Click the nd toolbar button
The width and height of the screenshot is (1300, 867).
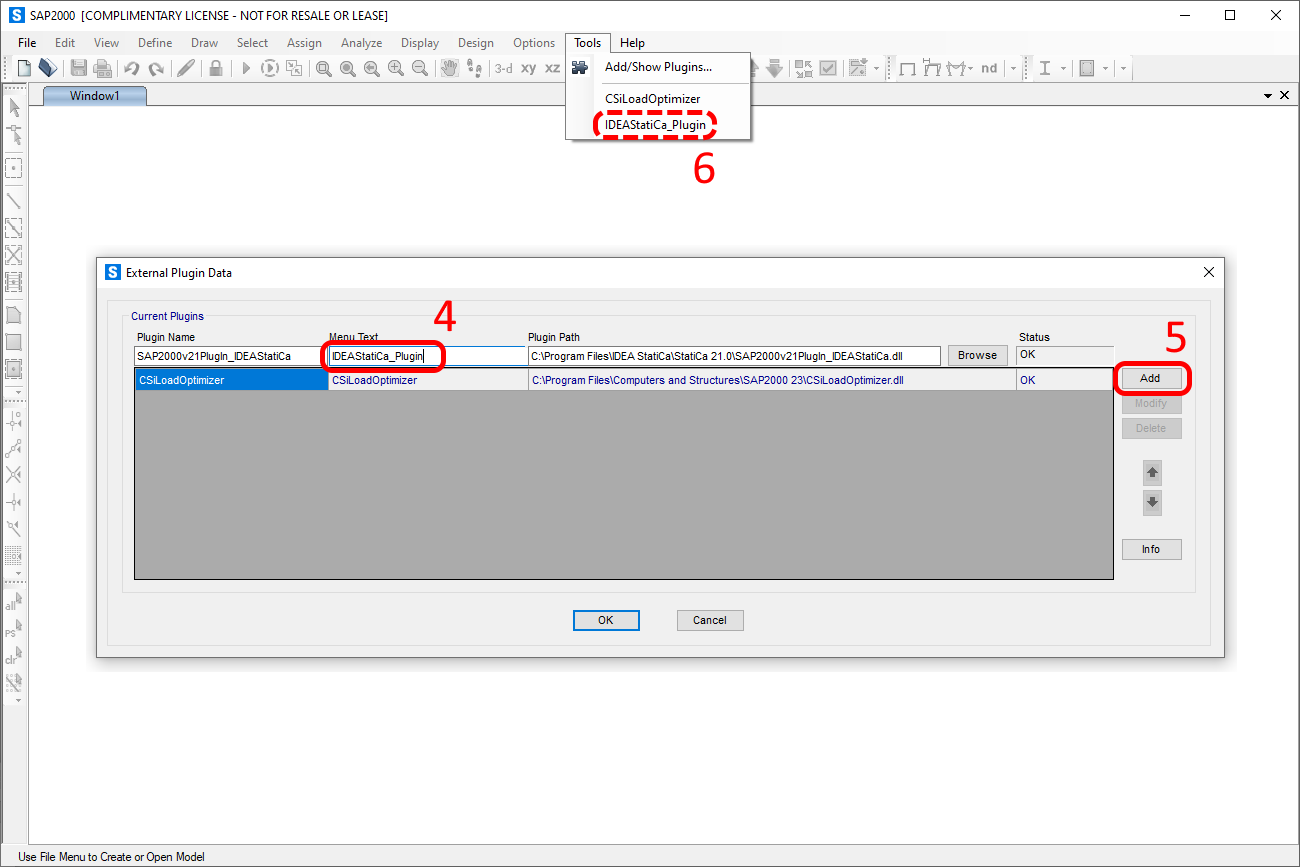(989, 68)
